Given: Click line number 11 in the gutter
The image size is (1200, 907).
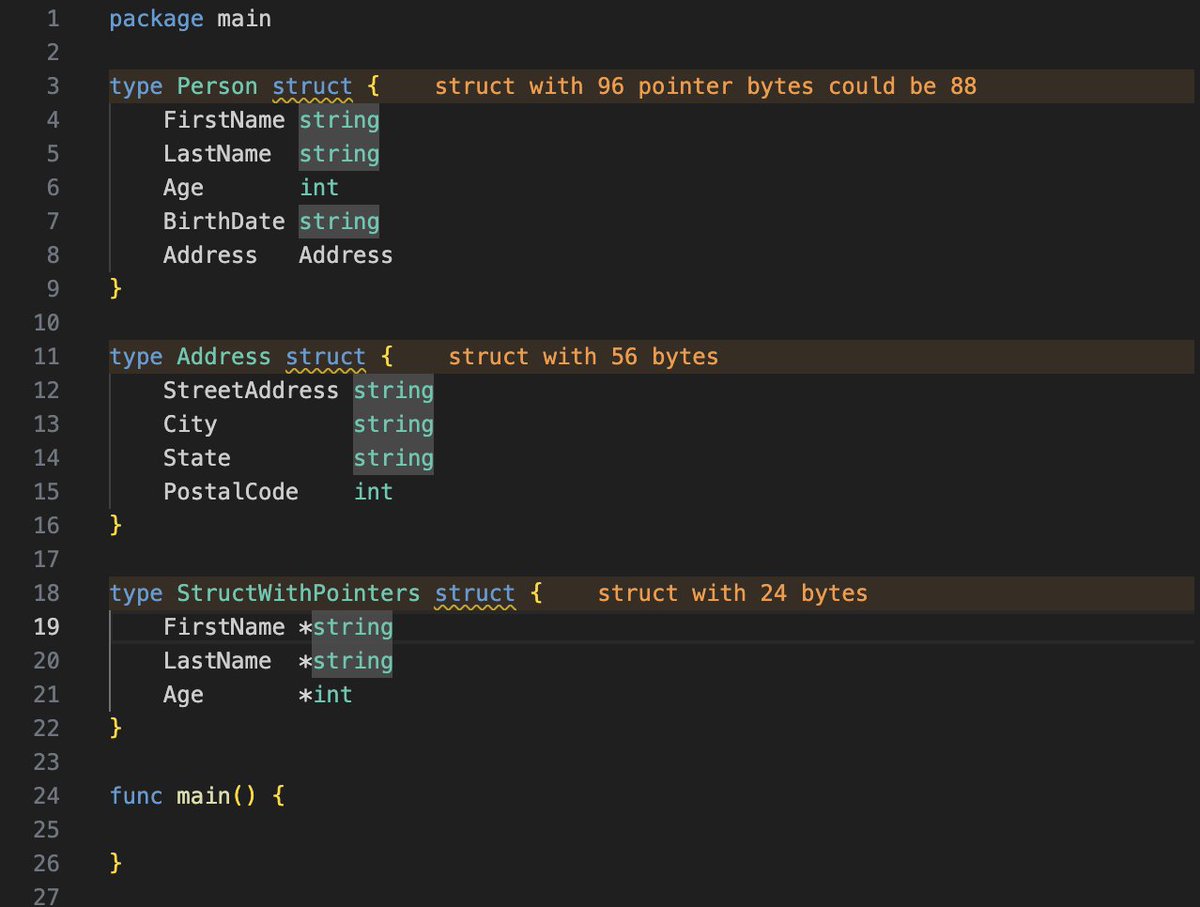Looking at the screenshot, I should coord(47,357).
